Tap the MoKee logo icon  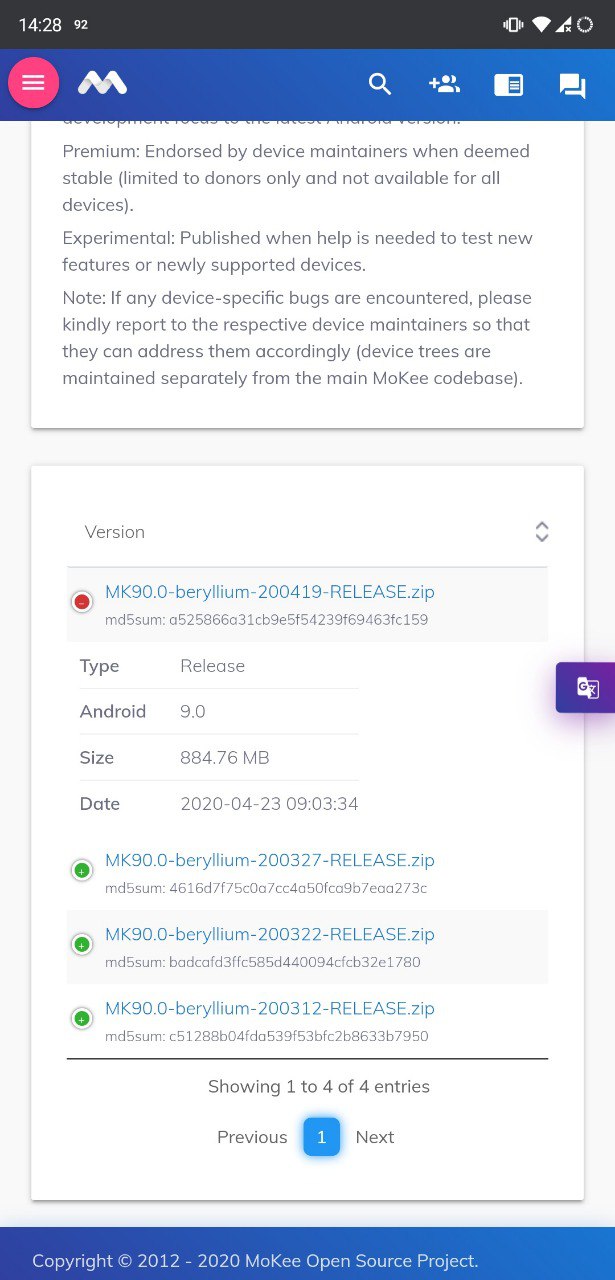103,83
